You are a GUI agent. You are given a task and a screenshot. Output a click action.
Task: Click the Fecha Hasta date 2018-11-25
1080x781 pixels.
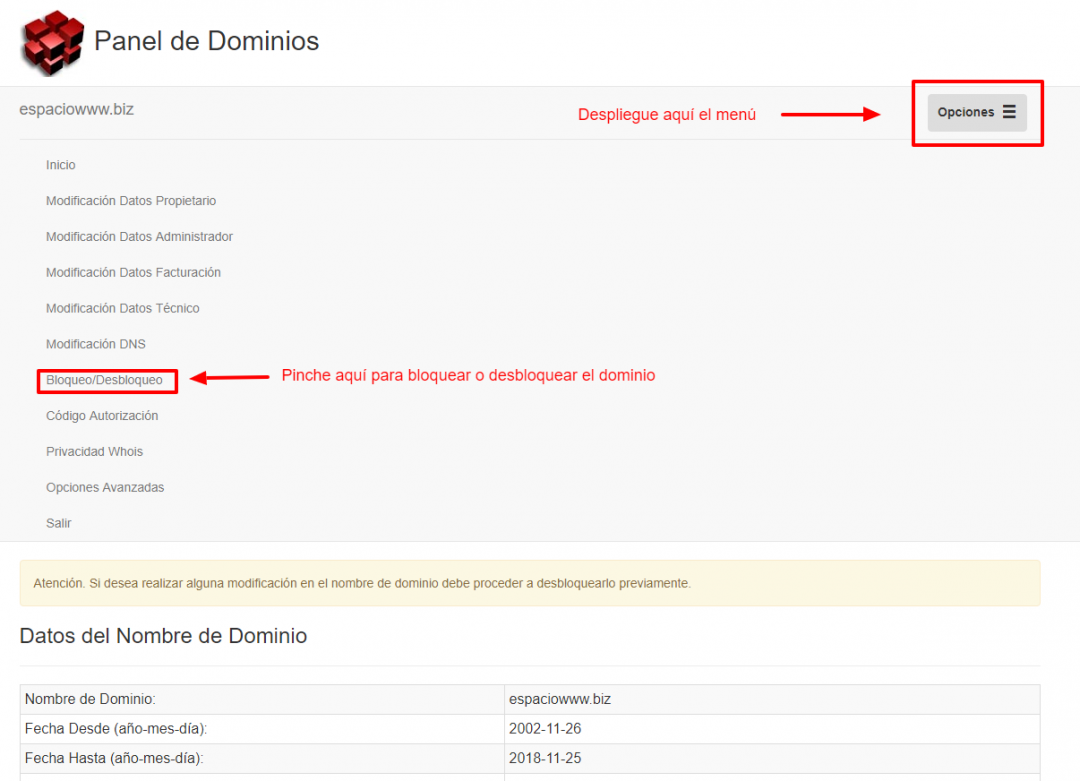click(544, 758)
